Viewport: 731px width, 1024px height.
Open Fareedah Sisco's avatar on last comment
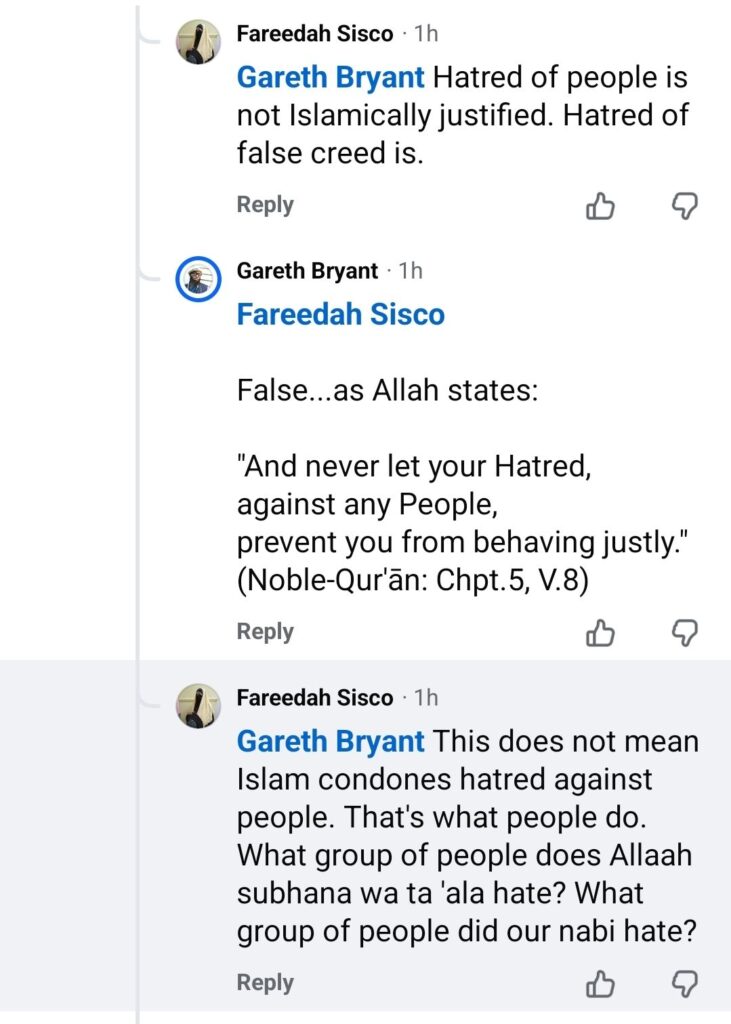[x=197, y=705]
